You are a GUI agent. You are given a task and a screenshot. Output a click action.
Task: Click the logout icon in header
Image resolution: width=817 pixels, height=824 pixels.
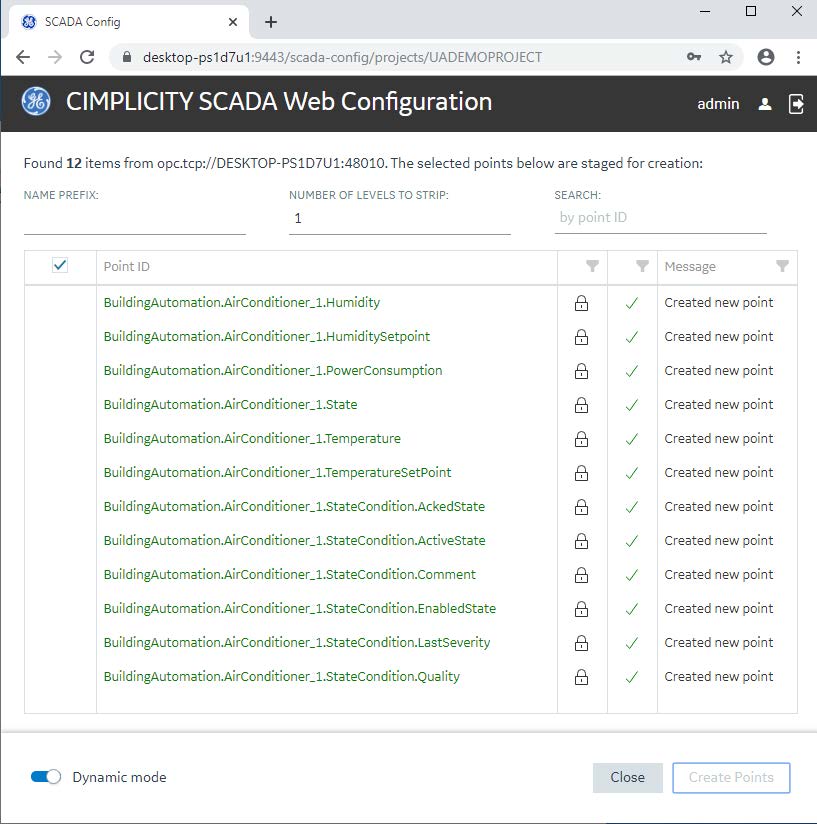(x=796, y=103)
